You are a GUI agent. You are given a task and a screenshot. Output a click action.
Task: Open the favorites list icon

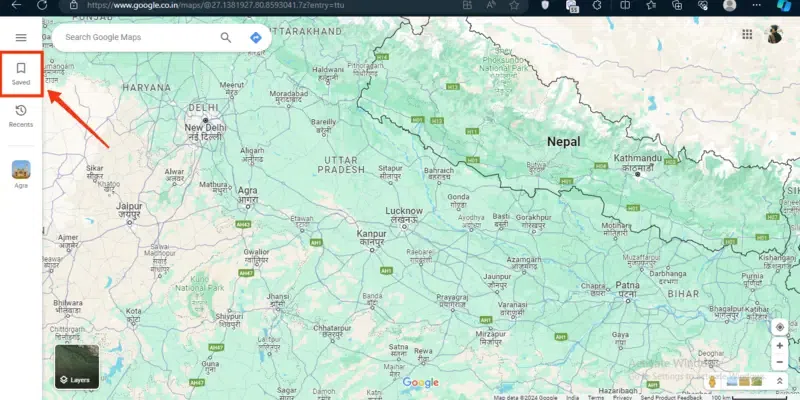click(x=651, y=5)
